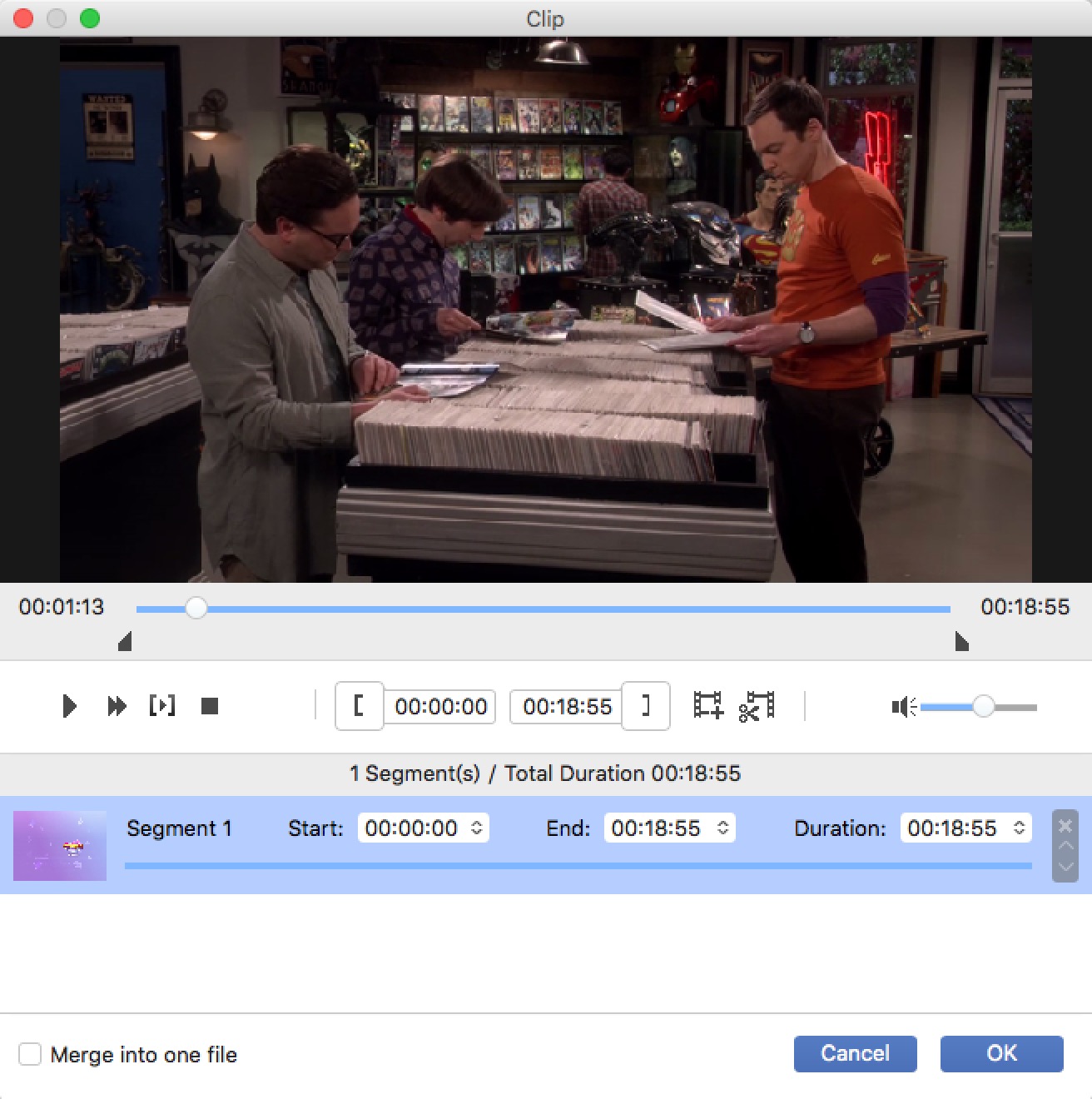Click Segment 1 Duration stepper arrows

tap(1020, 828)
